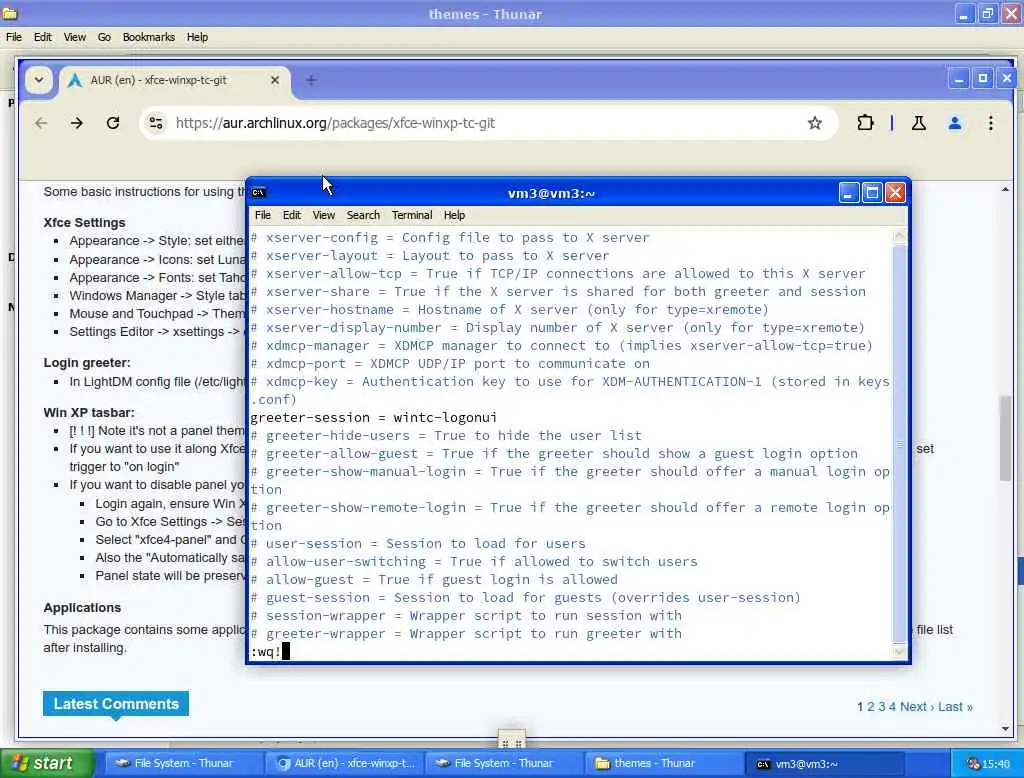
Task: Click the session-wrapper comment line
Action: pyautogui.click(x=466, y=615)
